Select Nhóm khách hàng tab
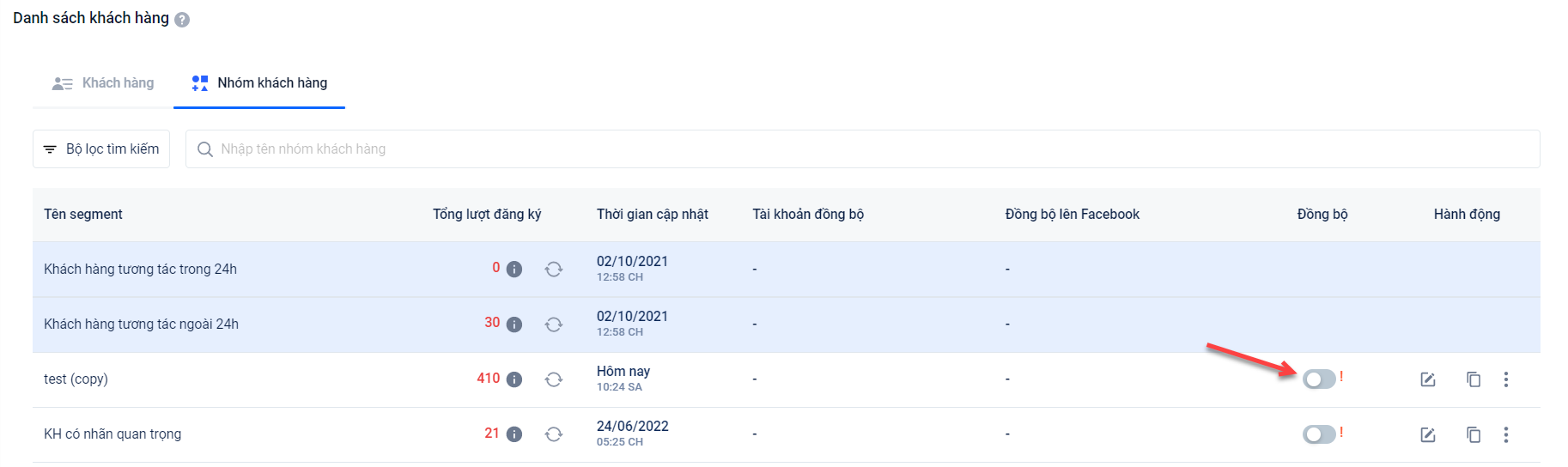The width and height of the screenshot is (1568, 467). [x=259, y=83]
